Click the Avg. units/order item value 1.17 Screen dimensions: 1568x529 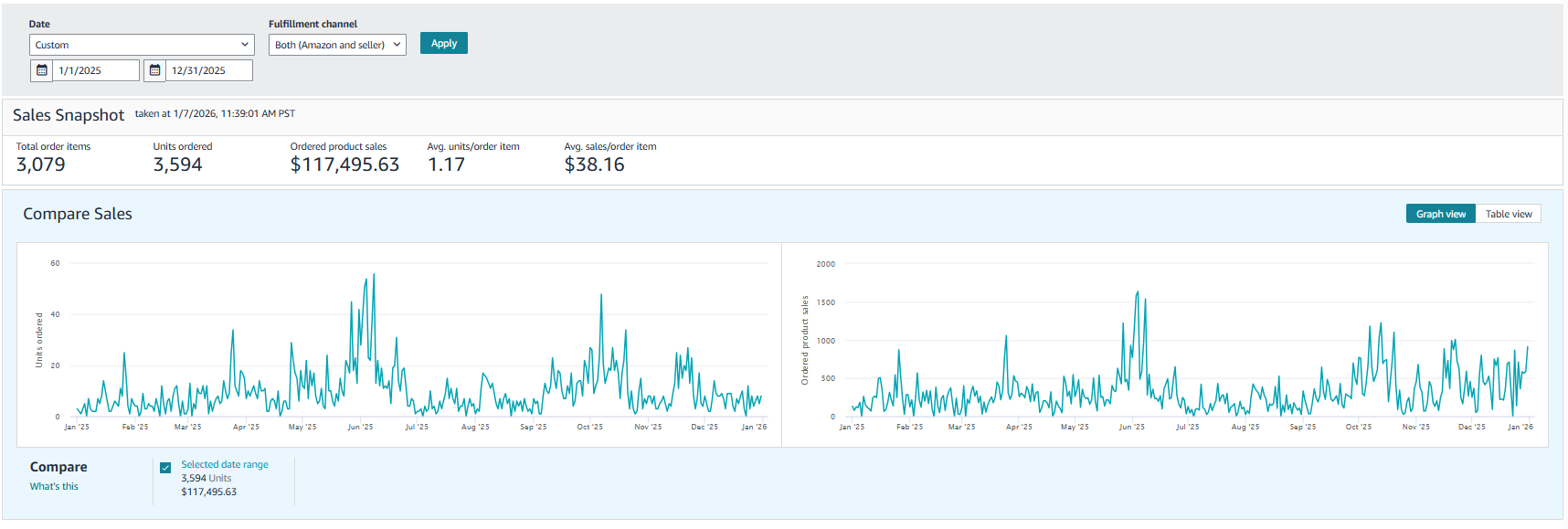click(446, 164)
